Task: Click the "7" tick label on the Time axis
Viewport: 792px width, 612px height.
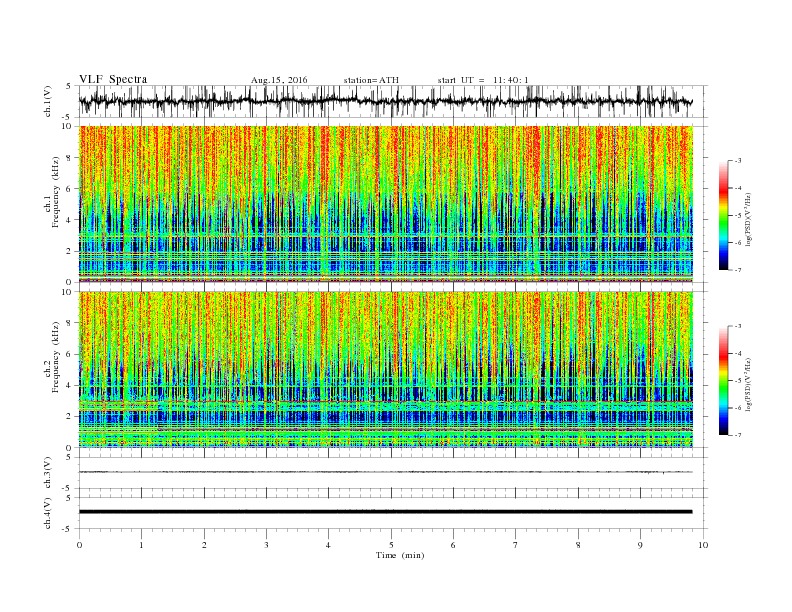Action: pyautogui.click(x=516, y=545)
